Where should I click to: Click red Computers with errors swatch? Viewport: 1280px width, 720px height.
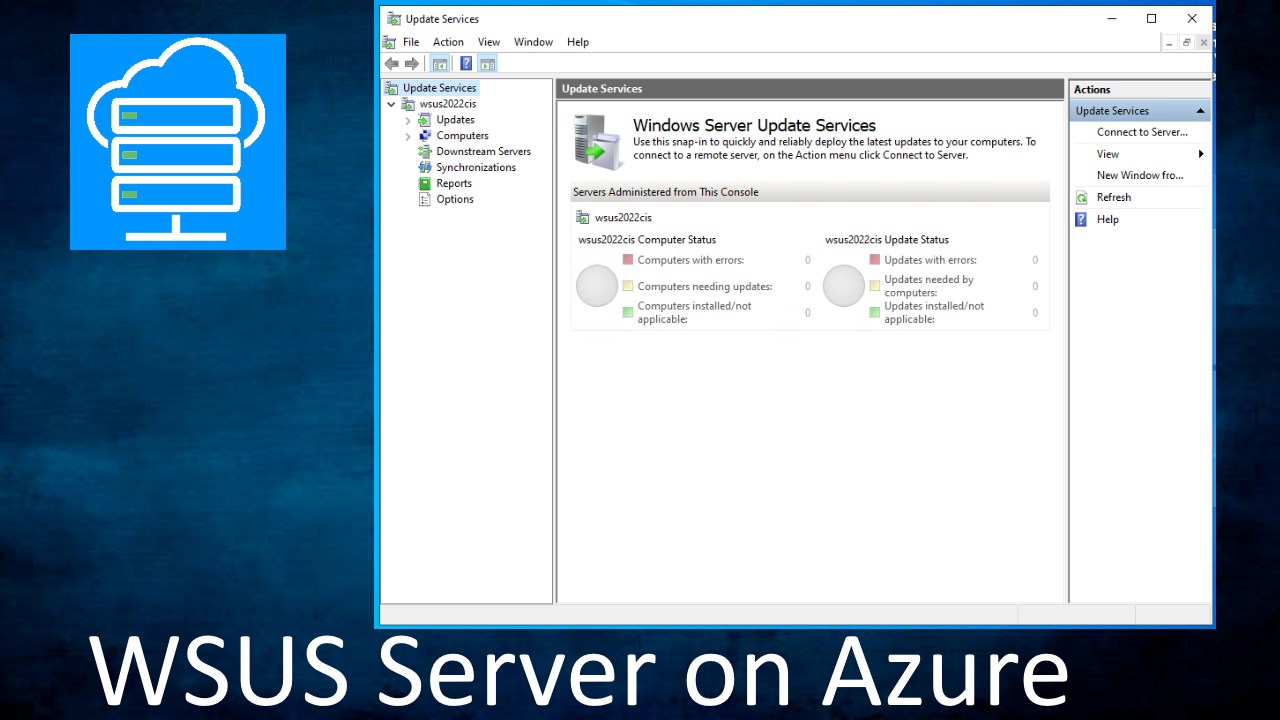[x=628, y=259]
